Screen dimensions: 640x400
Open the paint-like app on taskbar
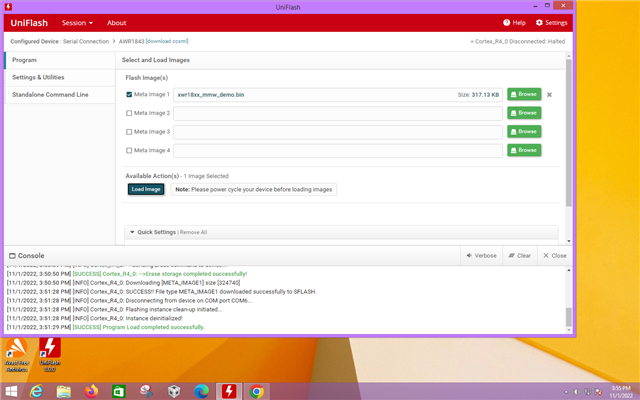coord(146,391)
